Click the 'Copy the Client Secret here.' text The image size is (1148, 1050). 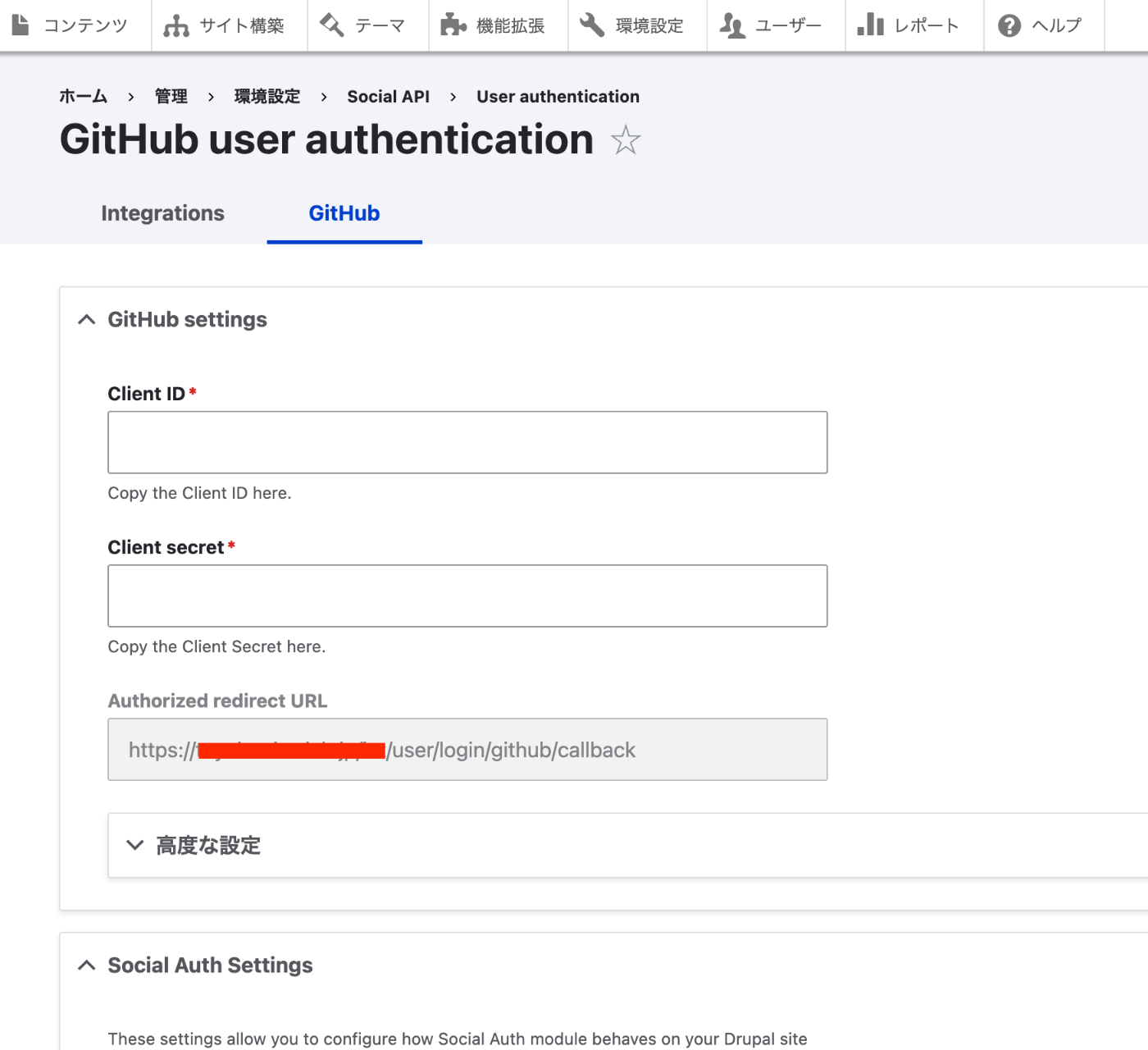(x=216, y=646)
